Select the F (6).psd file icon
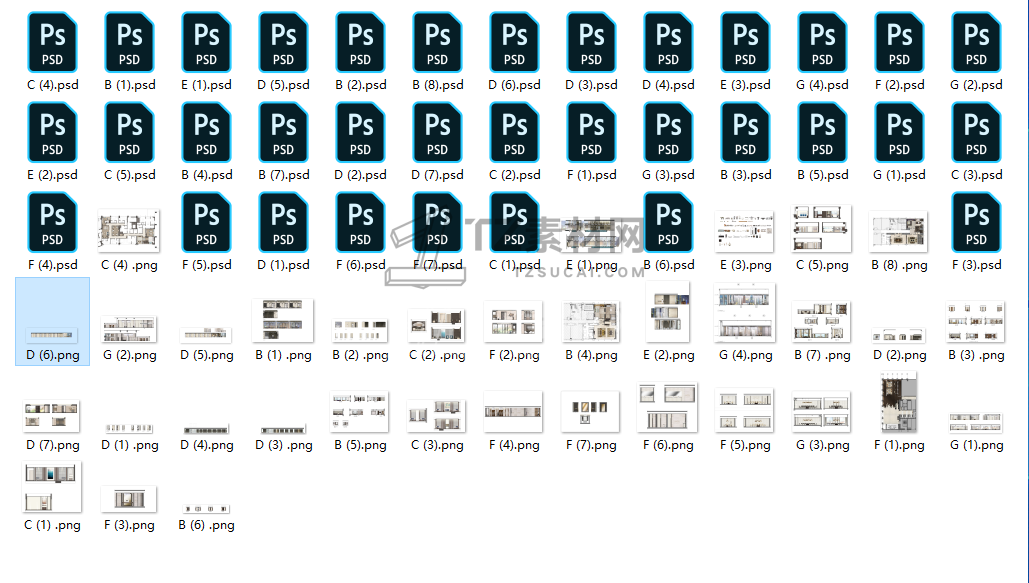Screen dimensions: 1029x583 [x=360, y=222]
